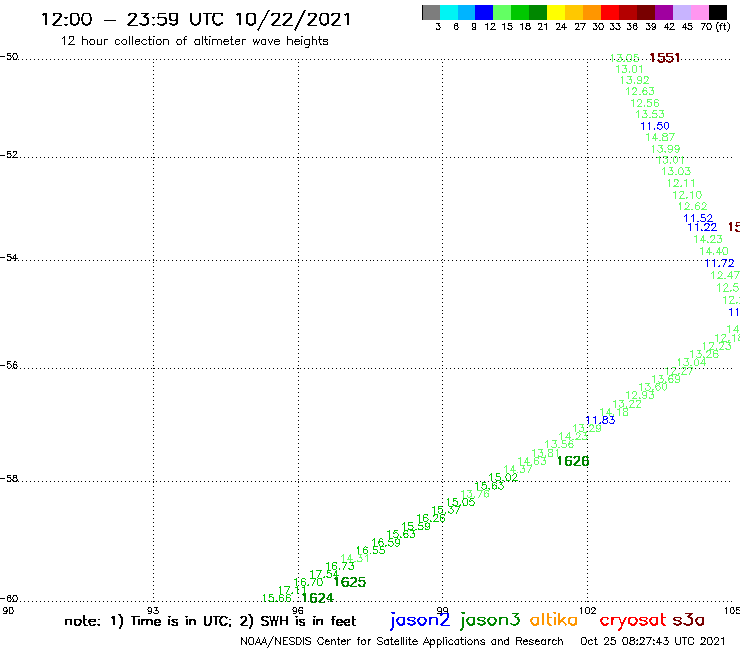Image resolution: width=740 pixels, height=650 pixels.
Task: Pick the orange swatch in the wave height legend
Action: 592,12
